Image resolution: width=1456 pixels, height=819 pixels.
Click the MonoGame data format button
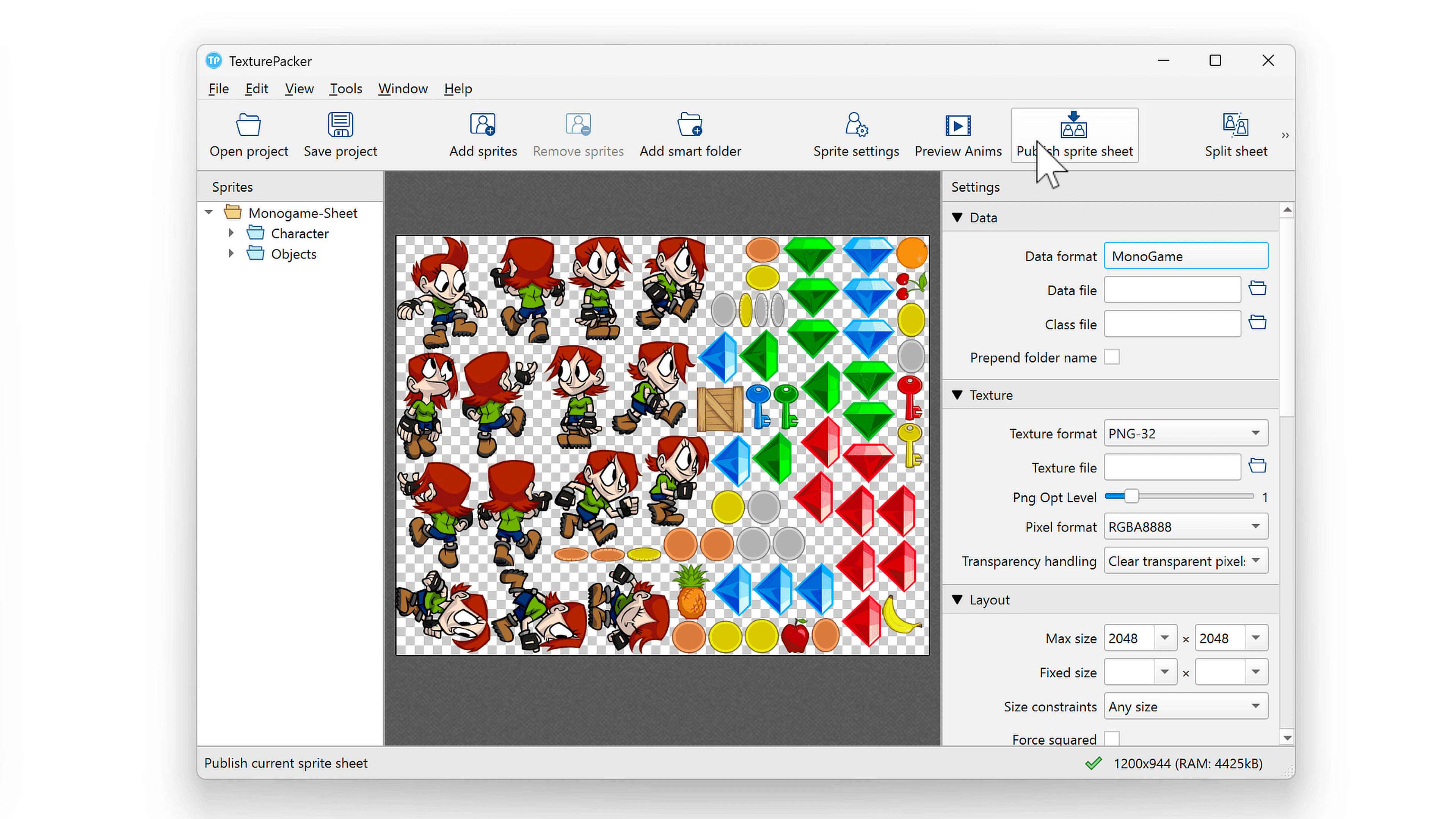coord(1185,256)
